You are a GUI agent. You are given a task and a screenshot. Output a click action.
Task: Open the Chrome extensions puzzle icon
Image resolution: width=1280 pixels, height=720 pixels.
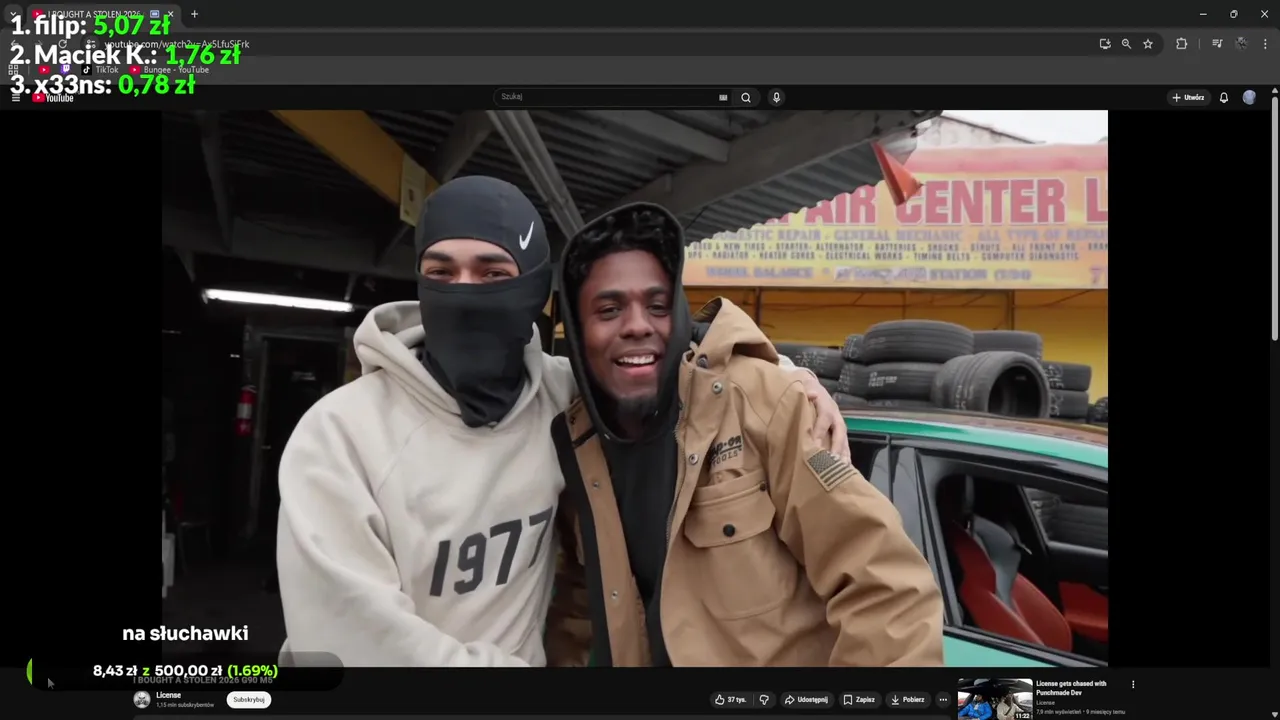(1181, 44)
